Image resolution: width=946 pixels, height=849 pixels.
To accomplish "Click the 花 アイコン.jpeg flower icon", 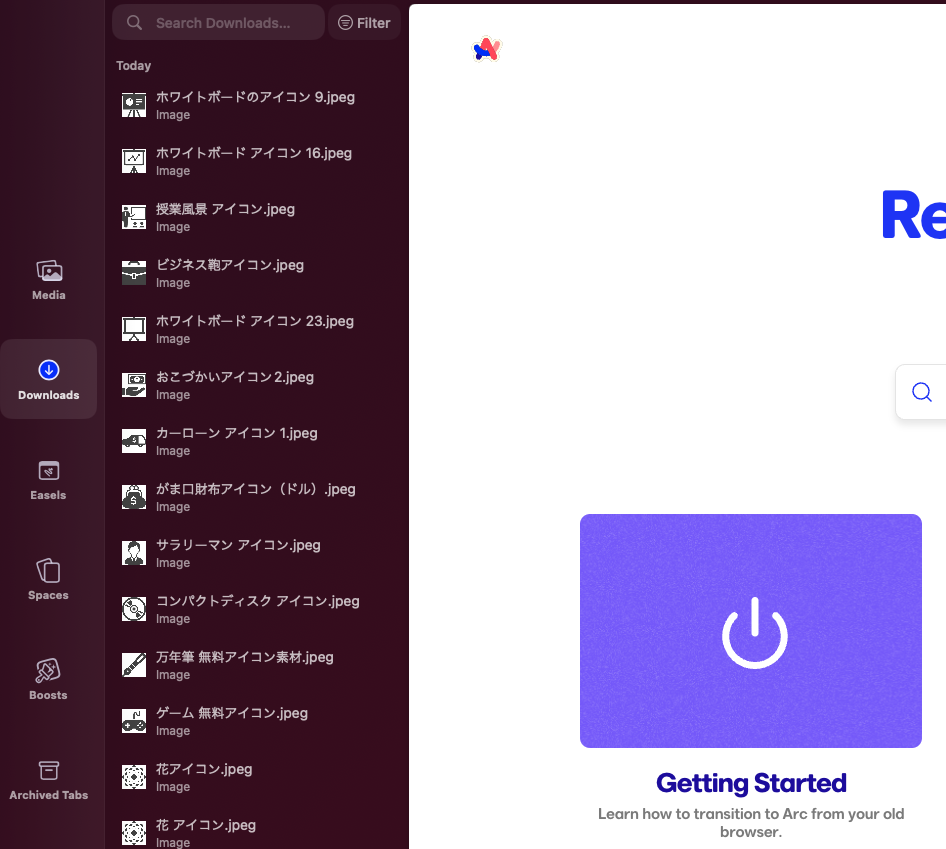I will pyautogui.click(x=134, y=833).
